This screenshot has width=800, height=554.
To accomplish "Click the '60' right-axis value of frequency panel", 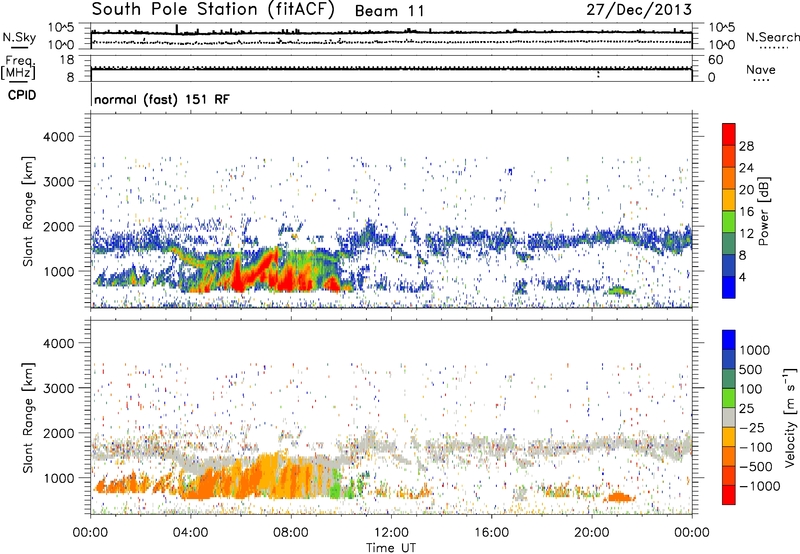I will 716,60.
